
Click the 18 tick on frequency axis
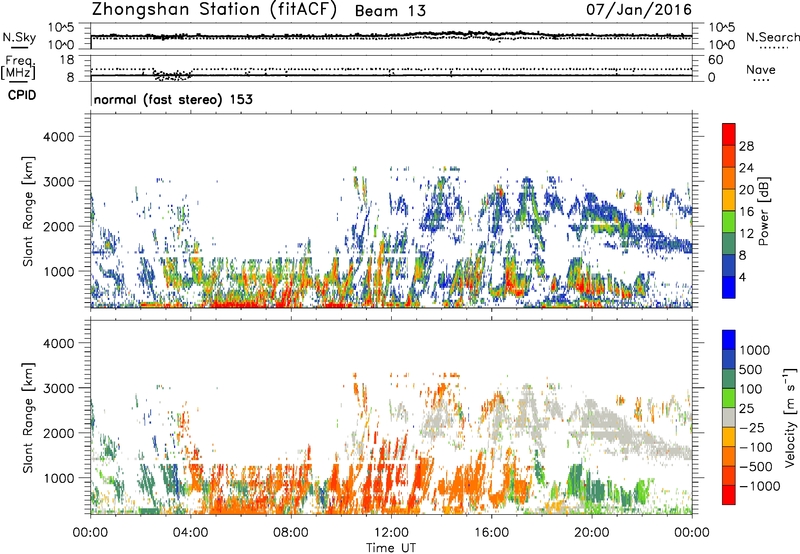point(66,60)
